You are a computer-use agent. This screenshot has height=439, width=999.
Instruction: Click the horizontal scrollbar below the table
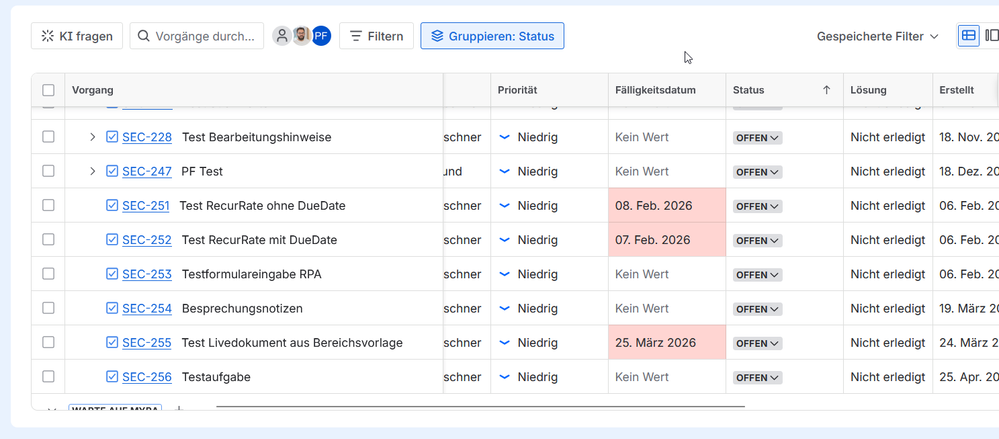click(x=480, y=406)
